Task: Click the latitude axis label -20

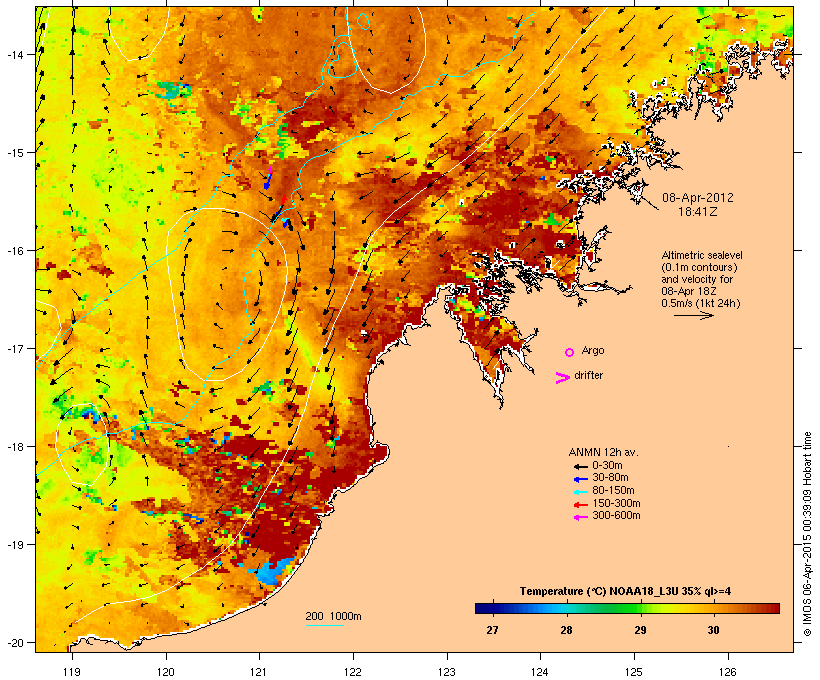Action: (14, 643)
